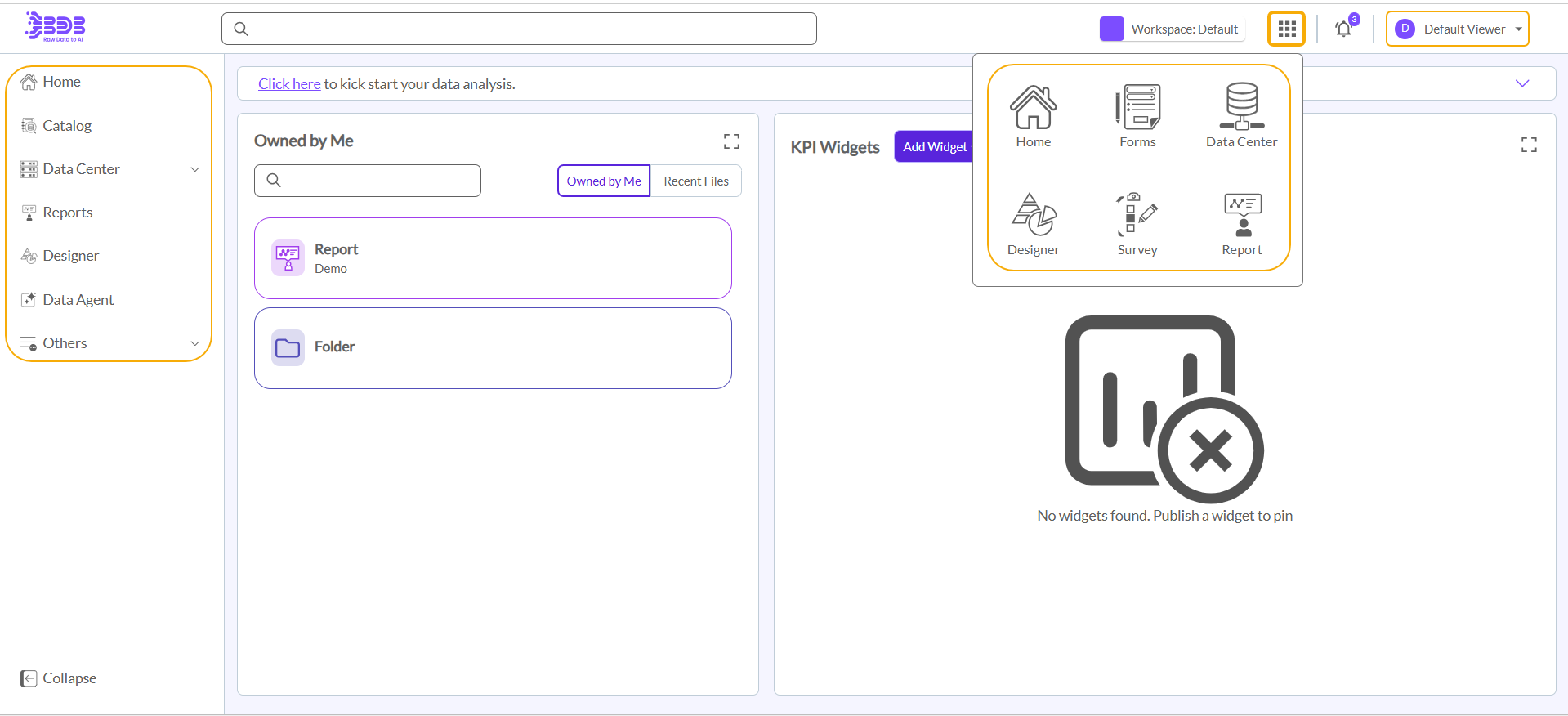The height and width of the screenshot is (716, 1568).
Task: Click the 'Click here' link
Action: tap(289, 84)
